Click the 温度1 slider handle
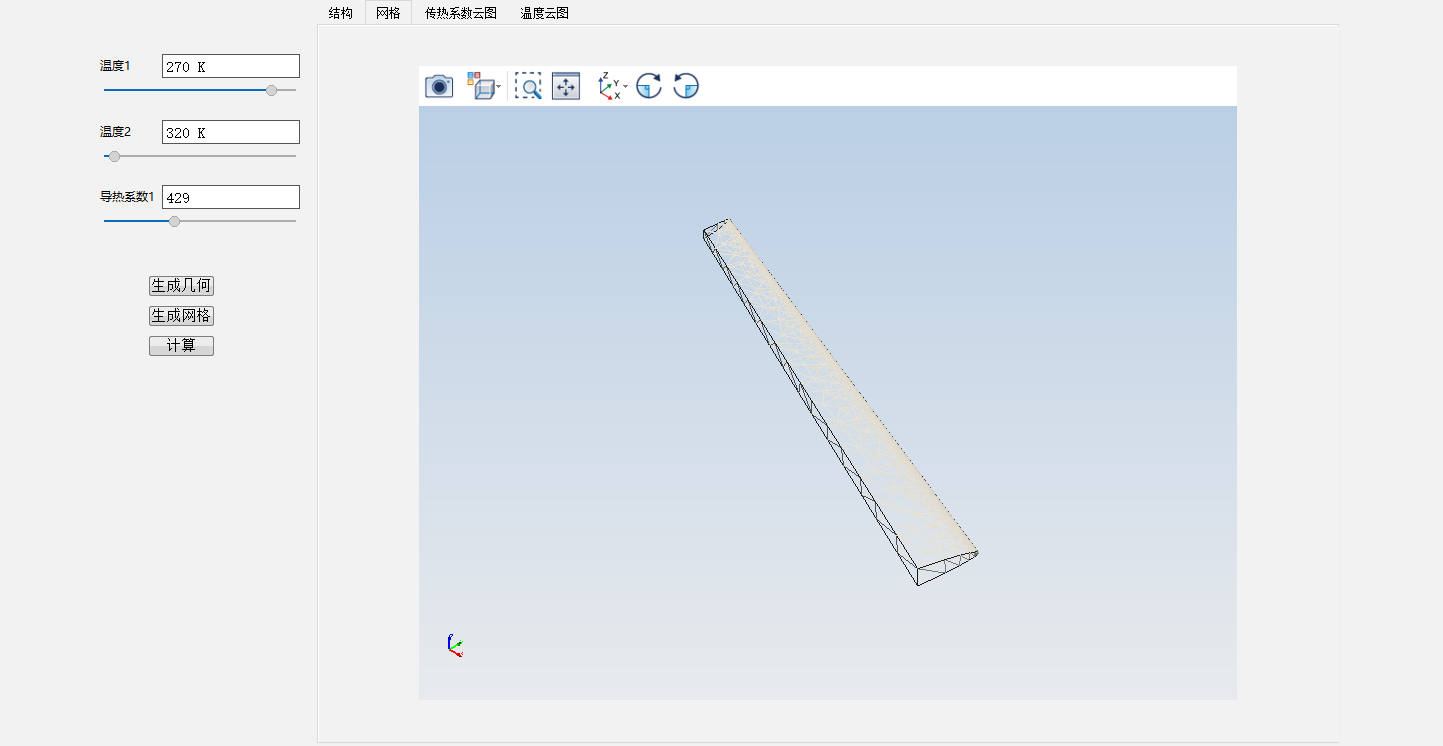The height and width of the screenshot is (746, 1443). (271, 90)
